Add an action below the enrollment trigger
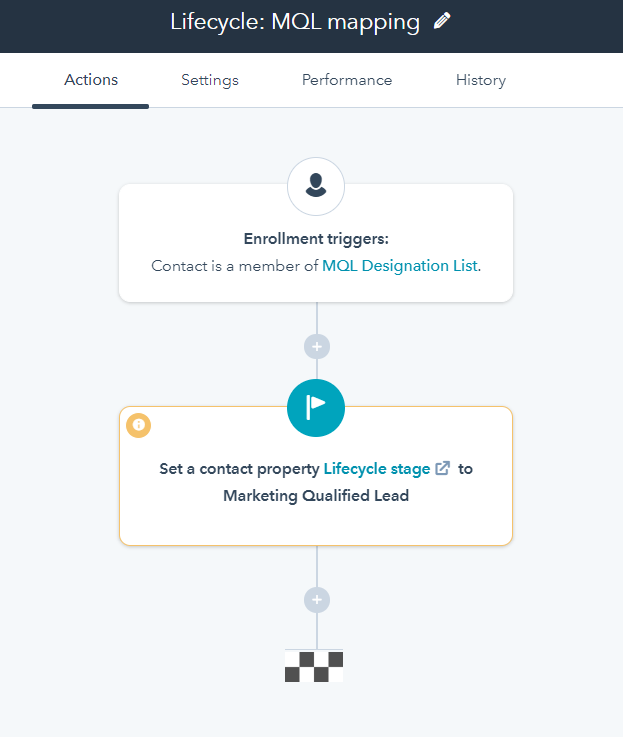623x737 pixels. click(316, 346)
